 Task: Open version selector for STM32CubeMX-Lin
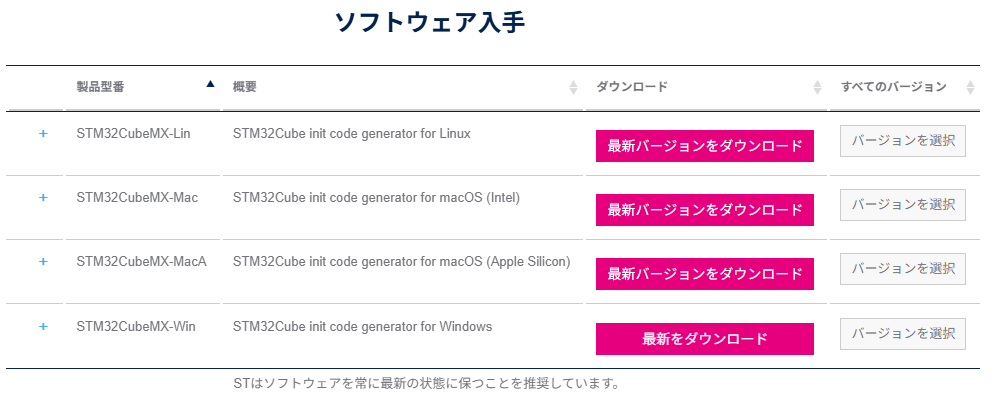point(903,141)
